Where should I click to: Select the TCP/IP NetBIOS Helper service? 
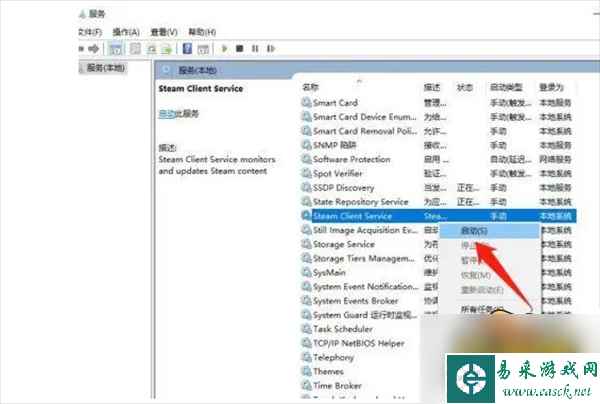point(358,343)
